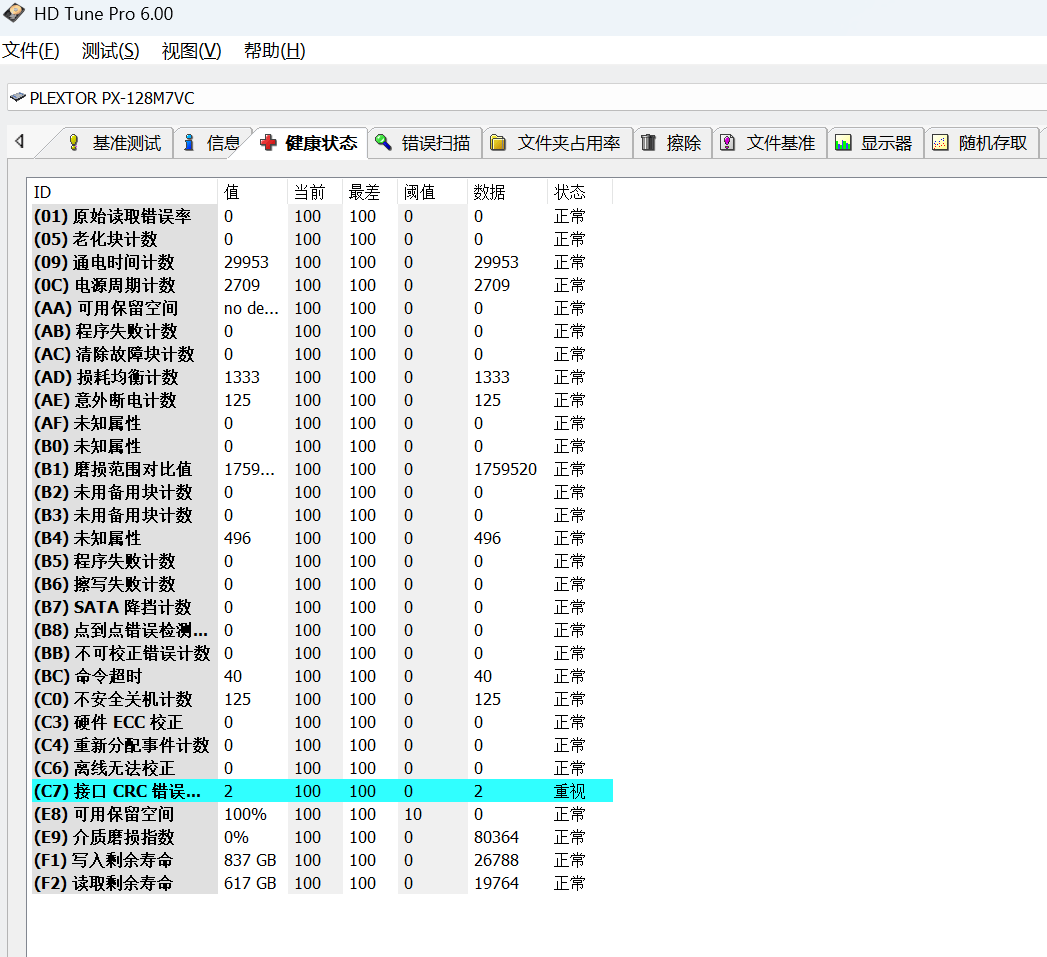
Task: Select the (B1) 磨损范围对比值 row
Action: 322,469
